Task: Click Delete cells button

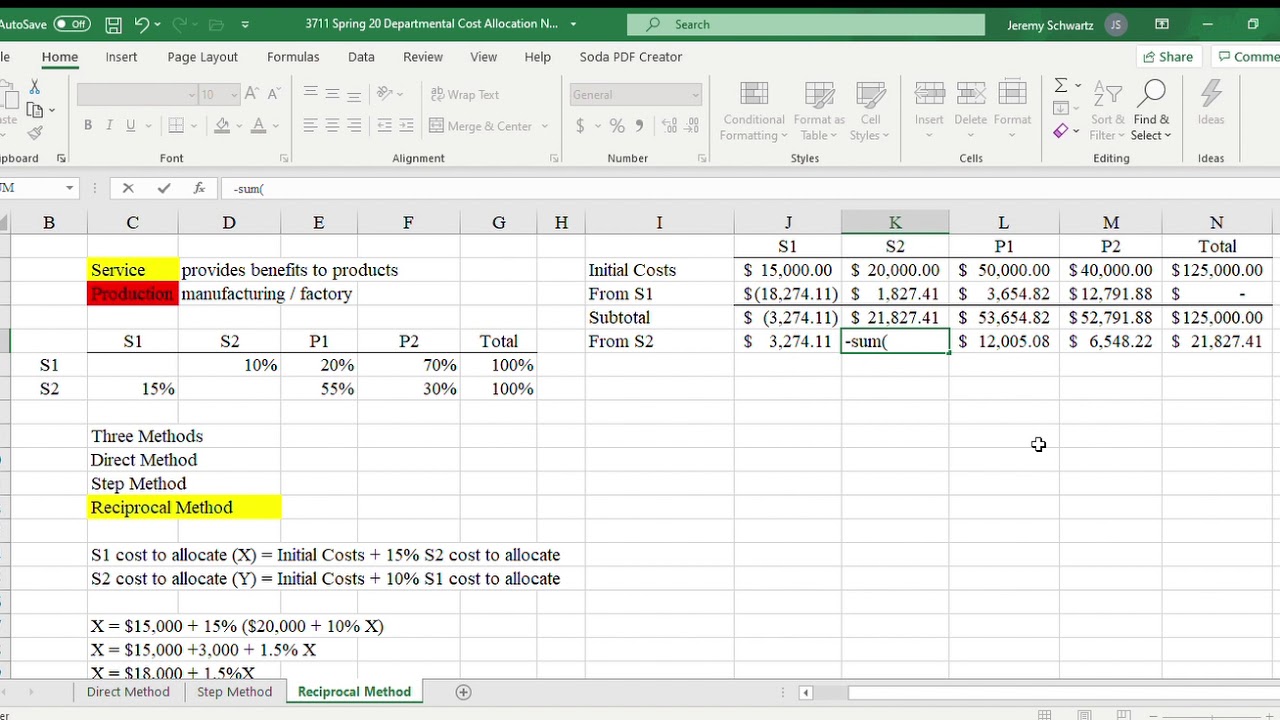Action: click(970, 110)
